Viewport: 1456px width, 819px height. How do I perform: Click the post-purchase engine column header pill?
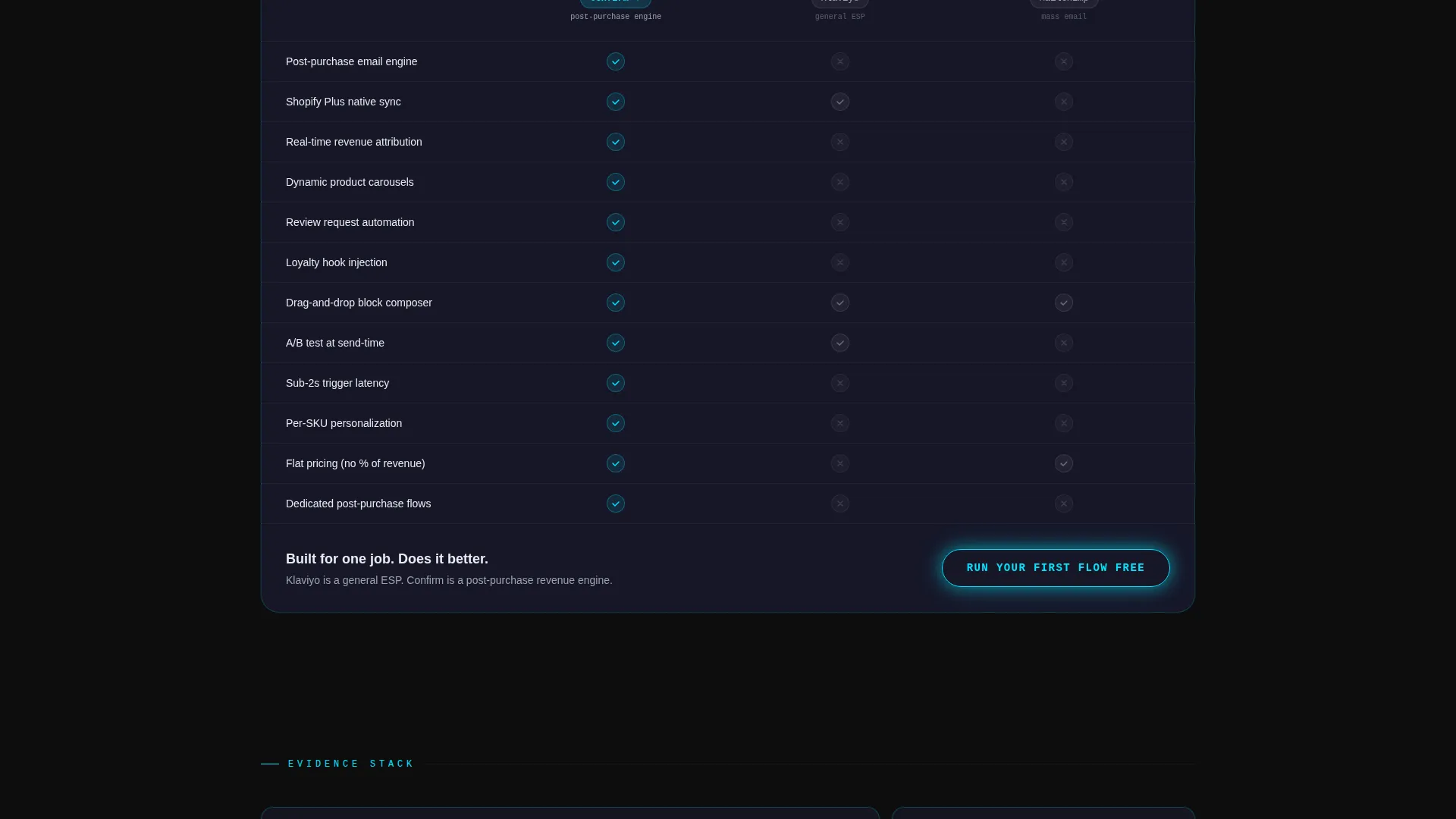pos(616,3)
